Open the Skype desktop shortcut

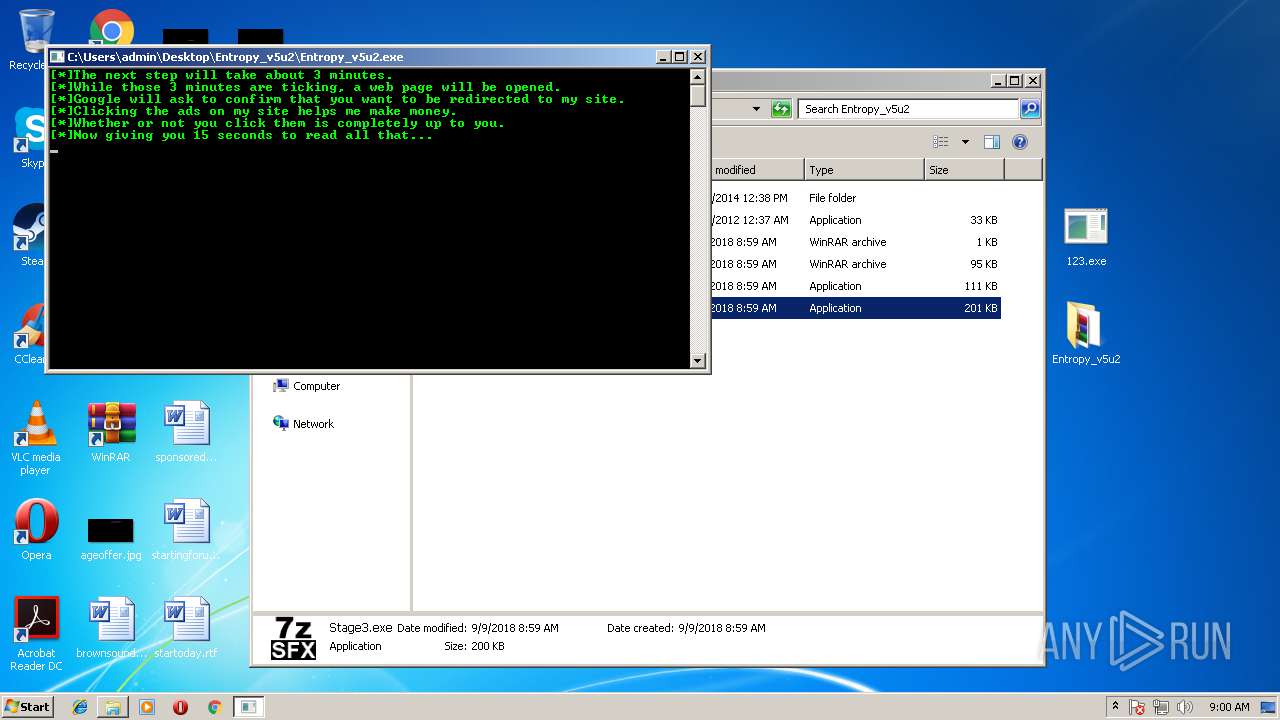tap(28, 138)
